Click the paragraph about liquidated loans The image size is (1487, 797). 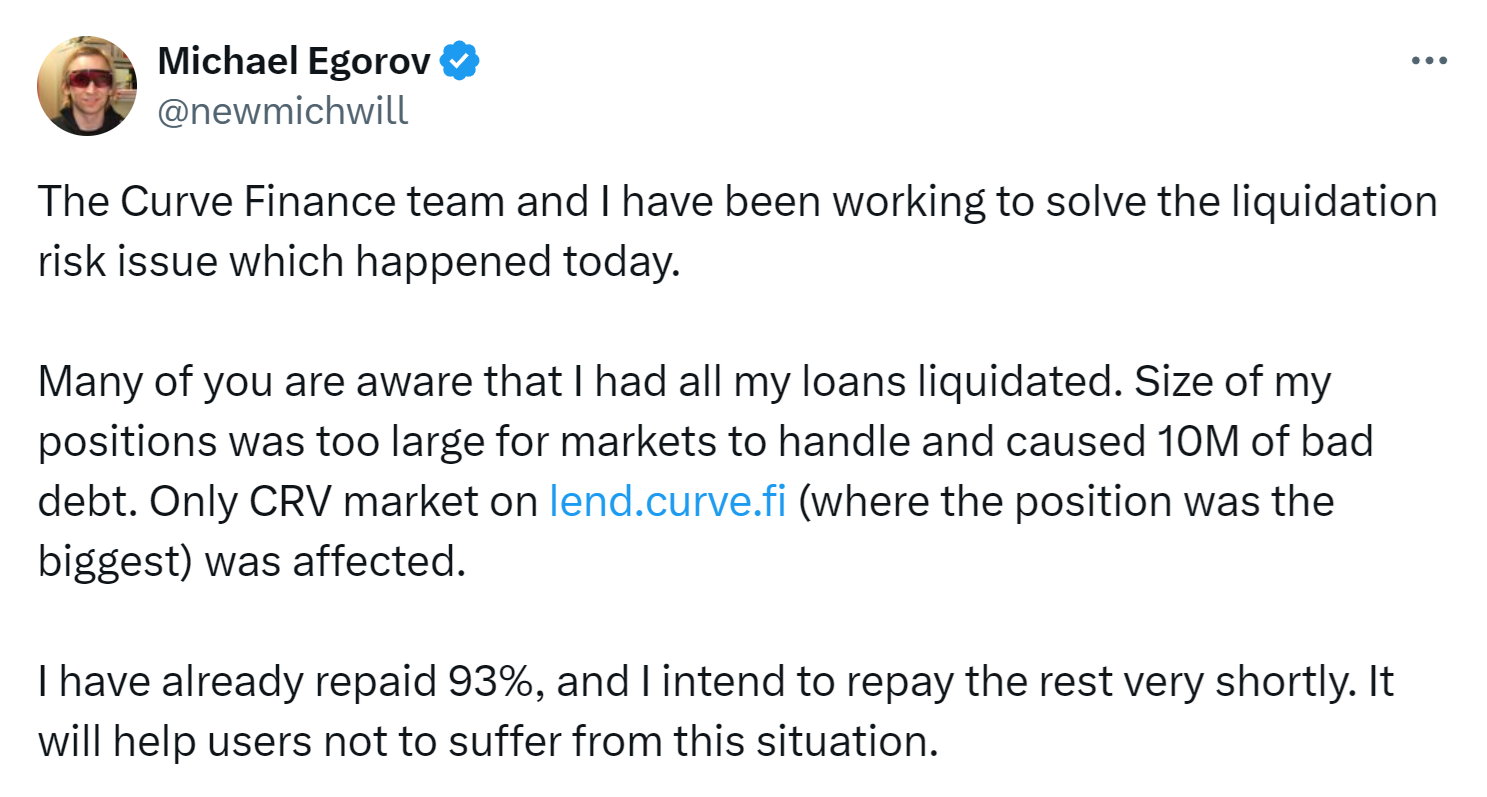pos(705,471)
